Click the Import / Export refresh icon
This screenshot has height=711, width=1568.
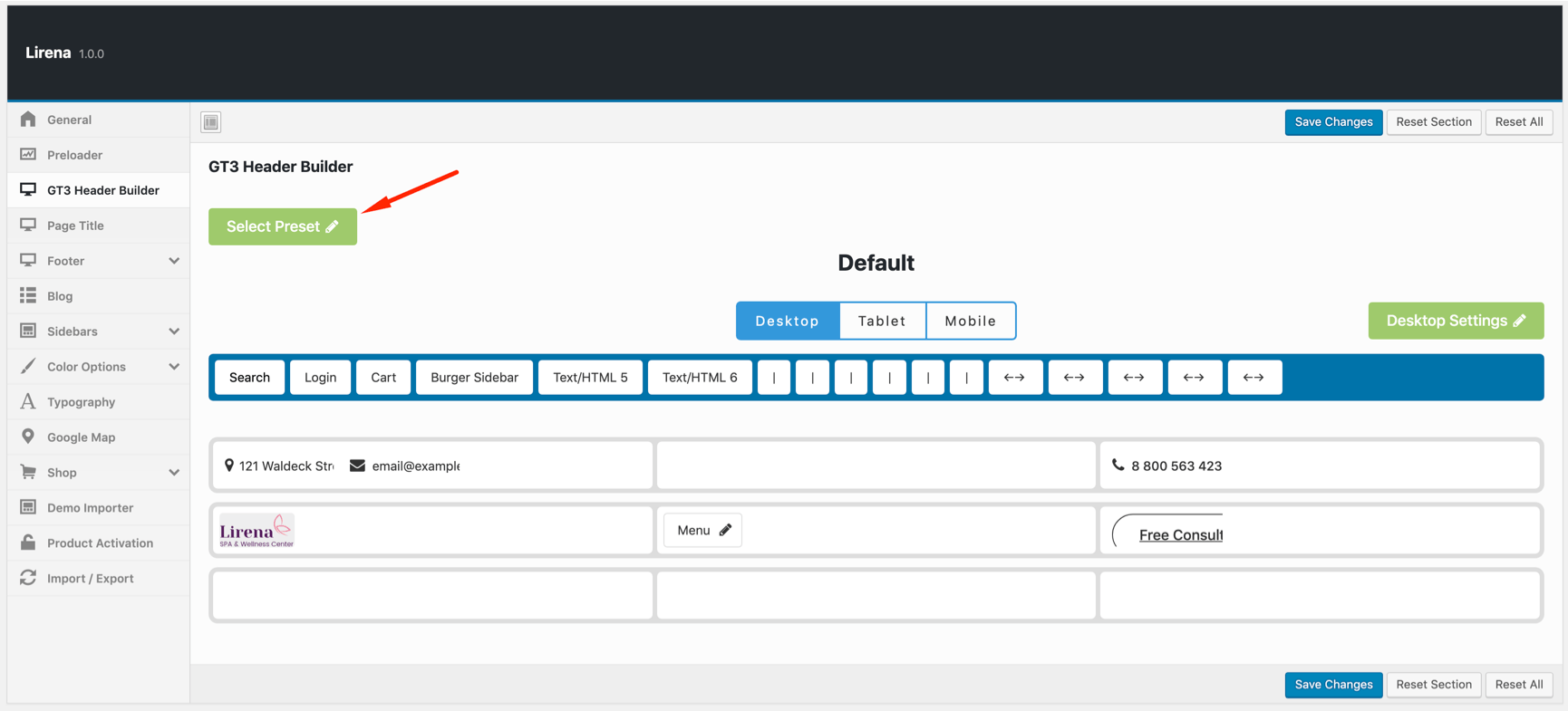click(x=28, y=578)
